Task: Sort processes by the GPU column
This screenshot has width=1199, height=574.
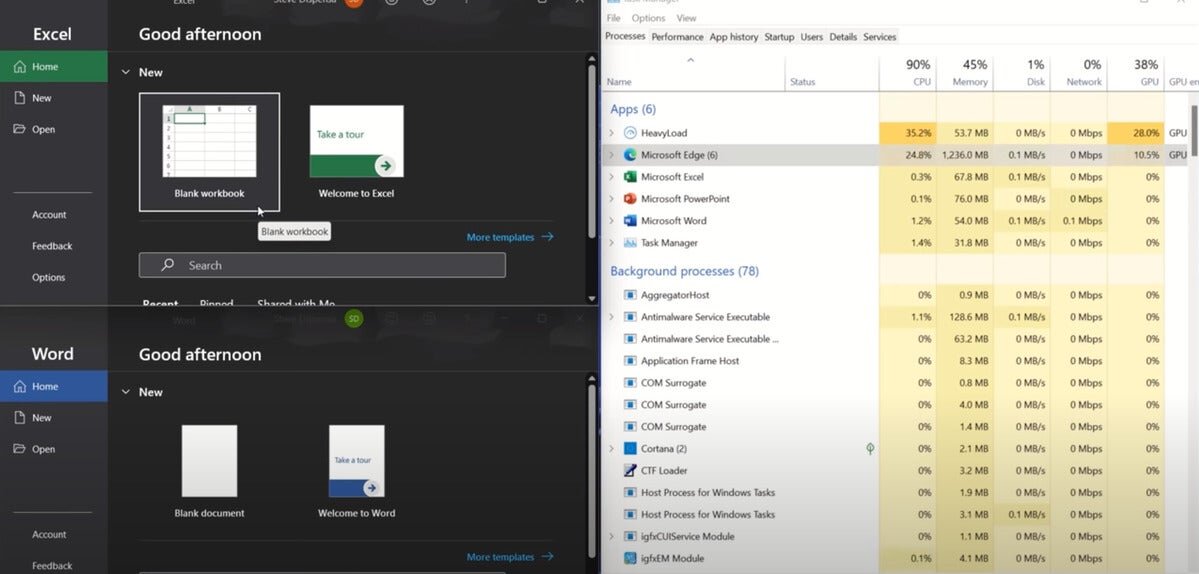Action: click(1136, 73)
